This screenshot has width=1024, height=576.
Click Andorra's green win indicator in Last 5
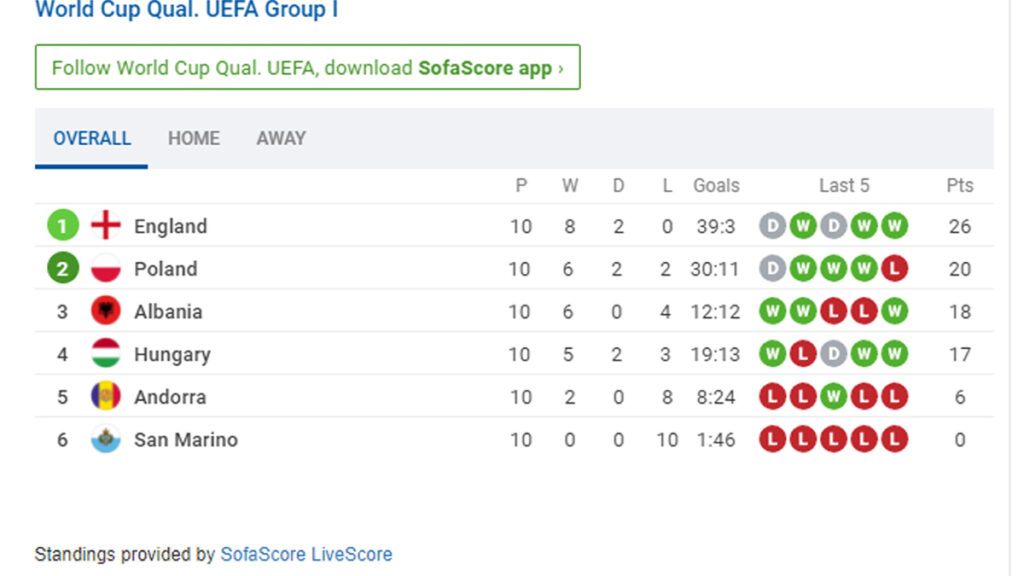(833, 397)
